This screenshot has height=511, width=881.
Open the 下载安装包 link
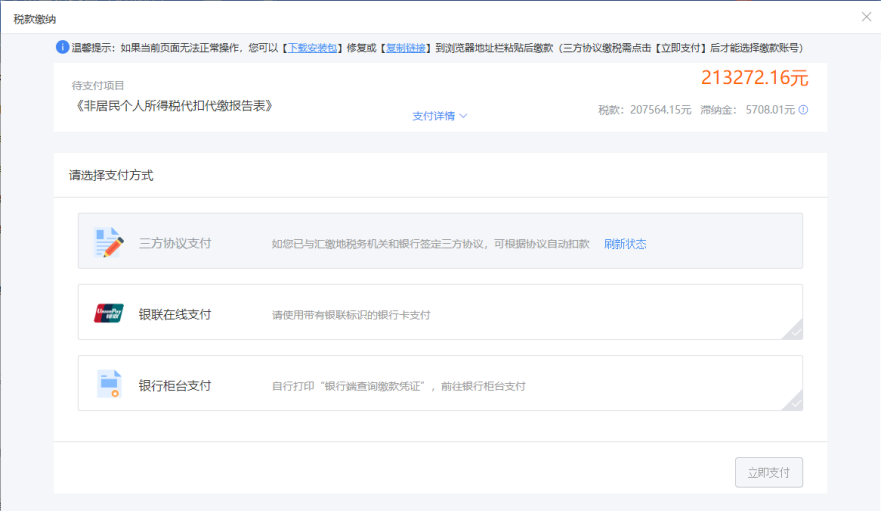[x=314, y=47]
